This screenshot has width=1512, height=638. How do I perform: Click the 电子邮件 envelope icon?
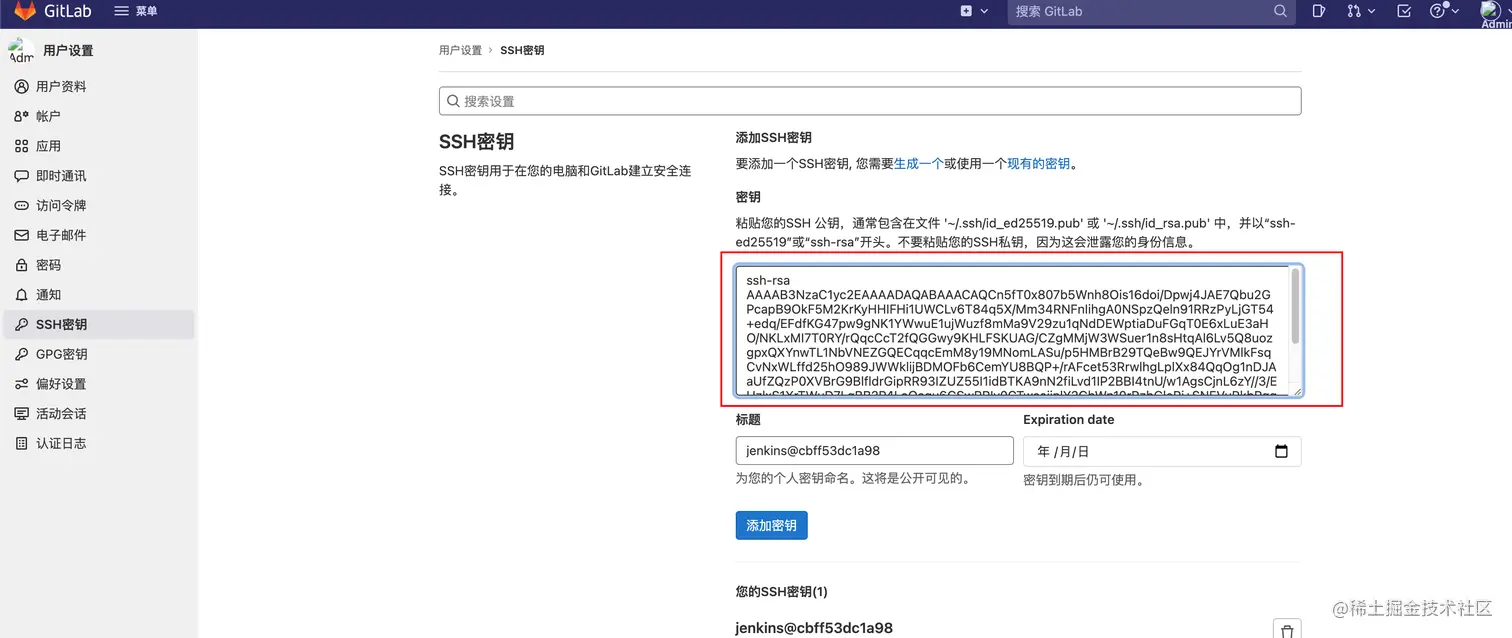[x=21, y=235]
